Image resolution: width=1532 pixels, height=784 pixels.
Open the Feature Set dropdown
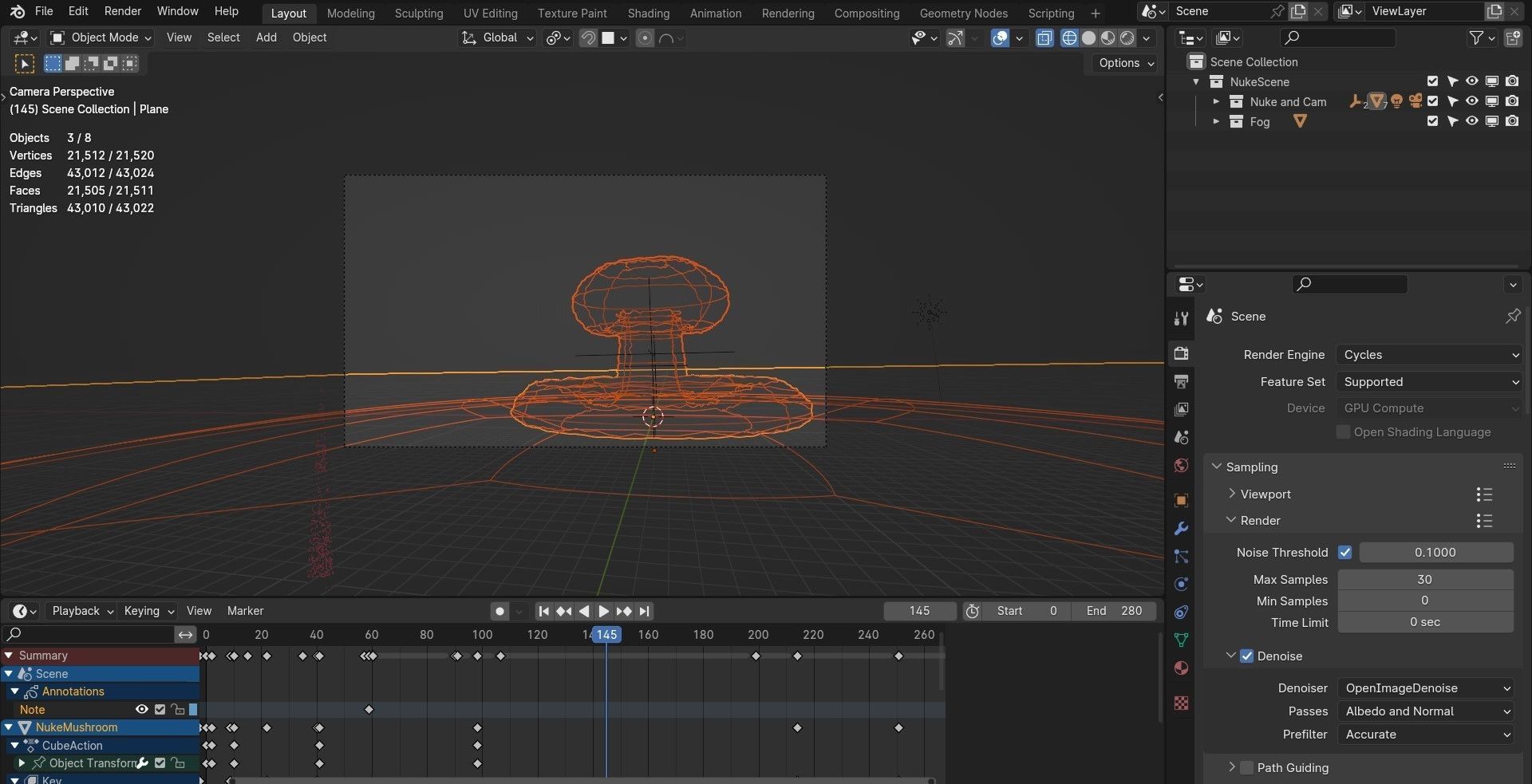pyautogui.click(x=1429, y=382)
